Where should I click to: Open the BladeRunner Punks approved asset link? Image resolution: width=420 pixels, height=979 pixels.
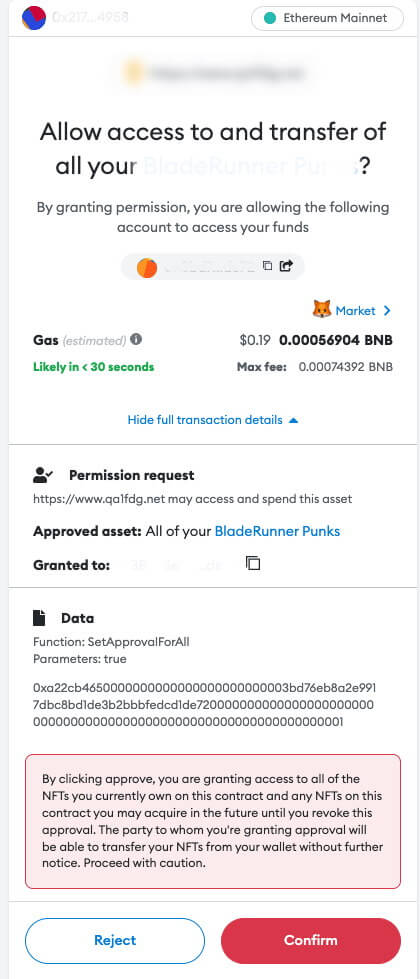click(x=277, y=531)
